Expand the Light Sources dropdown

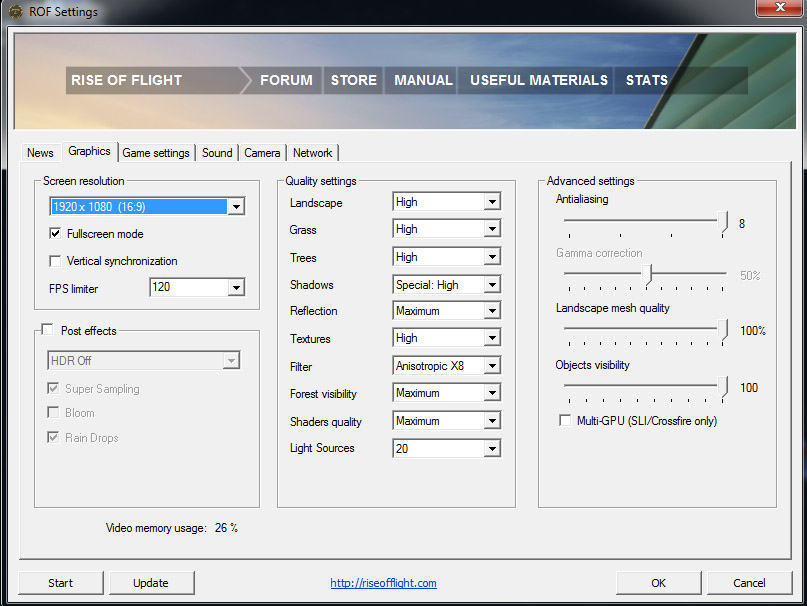point(446,448)
